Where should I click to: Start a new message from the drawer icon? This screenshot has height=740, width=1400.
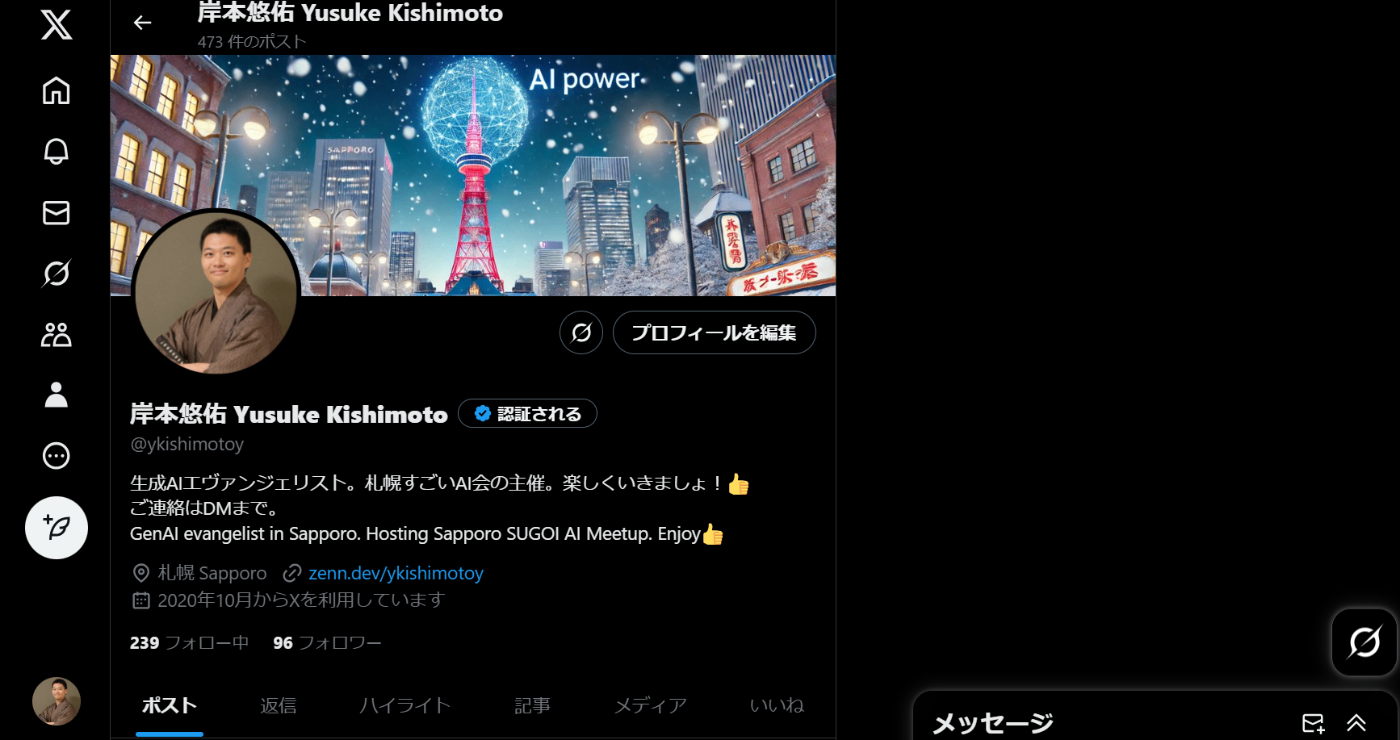tap(1313, 722)
